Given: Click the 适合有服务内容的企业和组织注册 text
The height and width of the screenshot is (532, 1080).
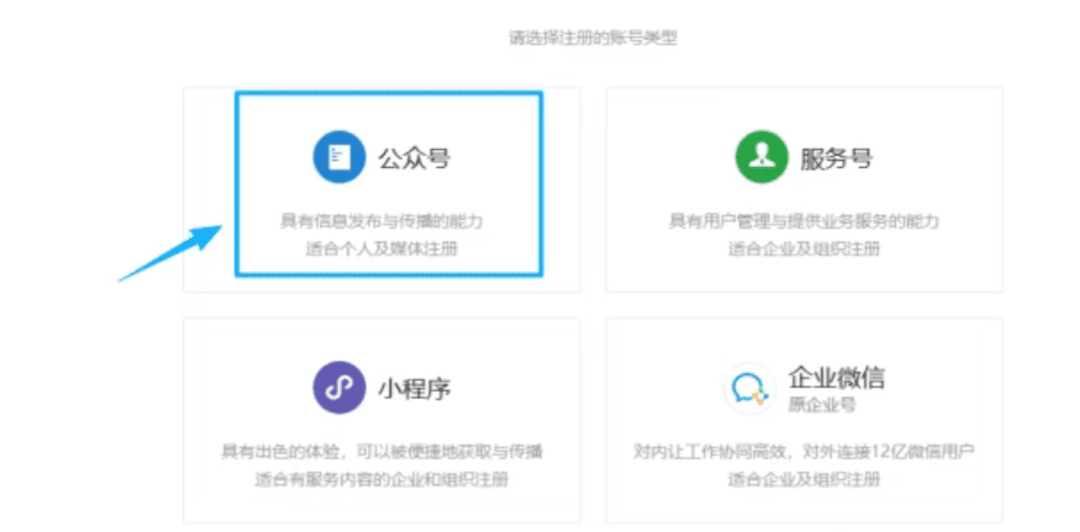Looking at the screenshot, I should point(381,480).
